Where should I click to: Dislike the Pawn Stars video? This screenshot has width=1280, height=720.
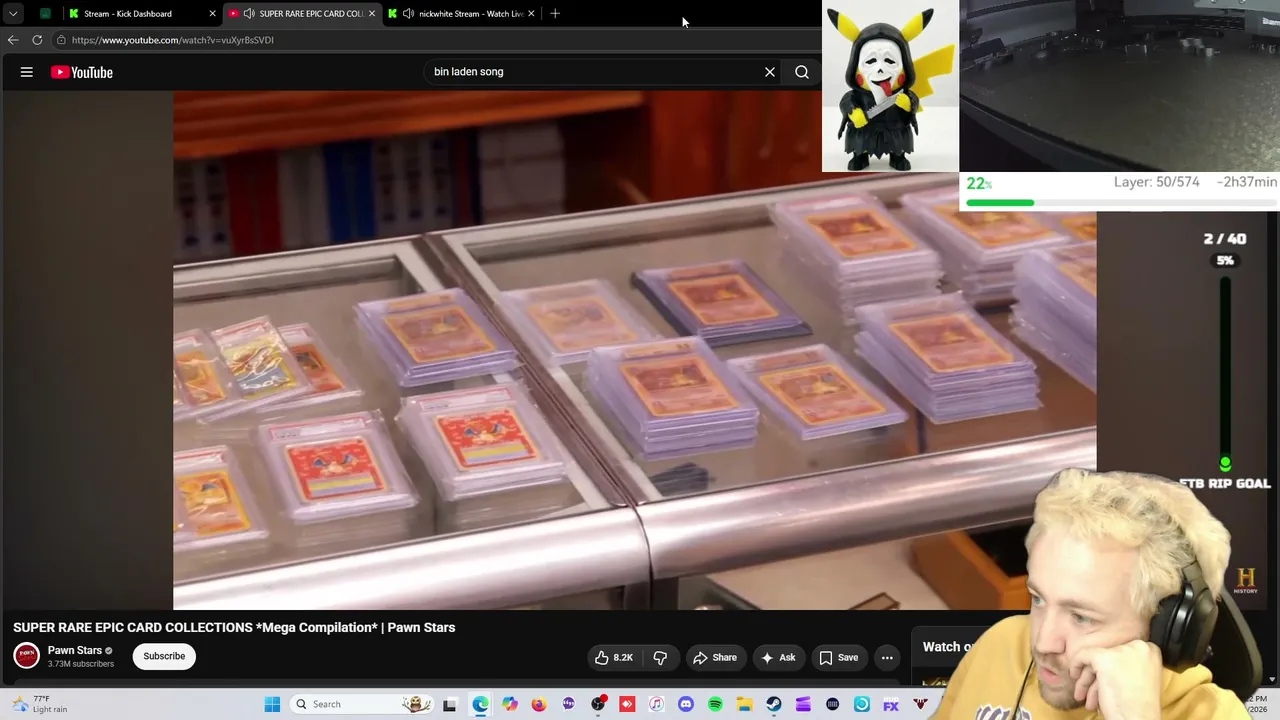(x=660, y=658)
